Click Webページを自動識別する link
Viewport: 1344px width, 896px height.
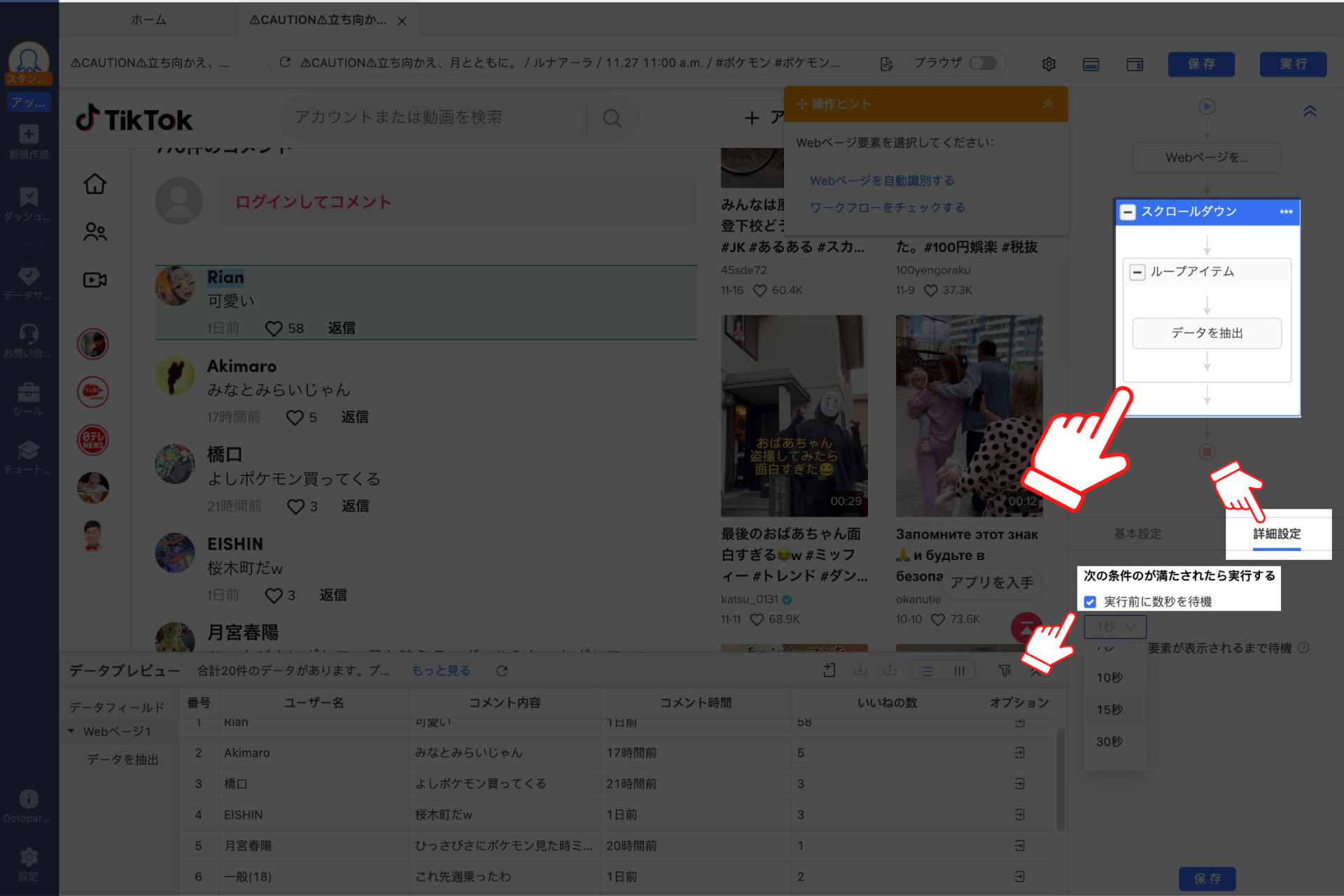[x=882, y=181]
